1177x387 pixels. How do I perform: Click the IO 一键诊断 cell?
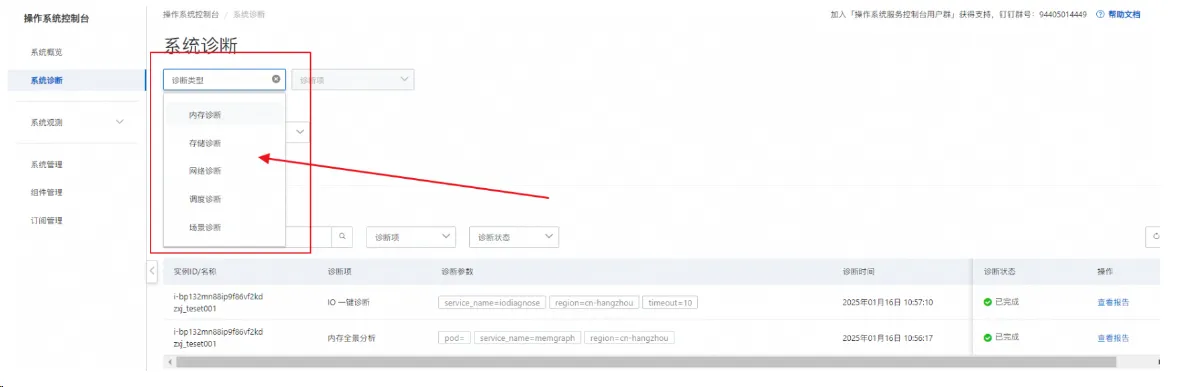[x=348, y=302]
